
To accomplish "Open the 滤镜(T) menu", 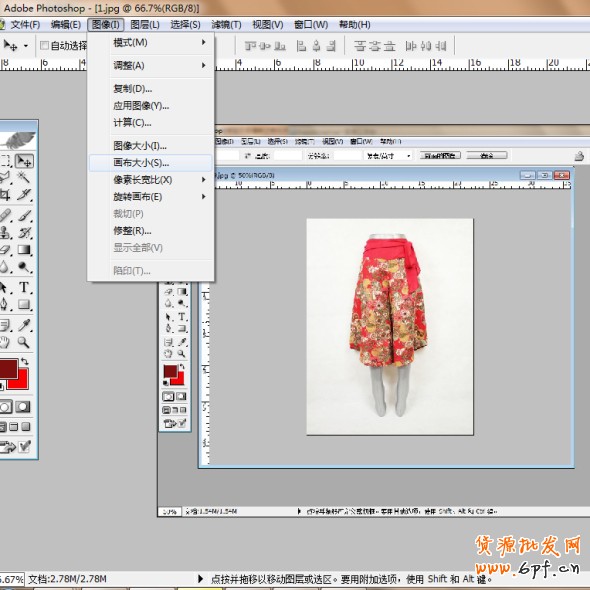I will click(226, 25).
